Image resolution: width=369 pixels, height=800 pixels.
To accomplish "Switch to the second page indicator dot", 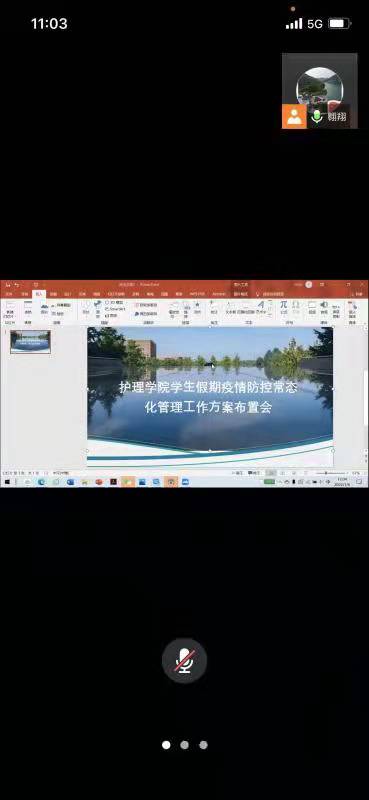I will click(184, 745).
